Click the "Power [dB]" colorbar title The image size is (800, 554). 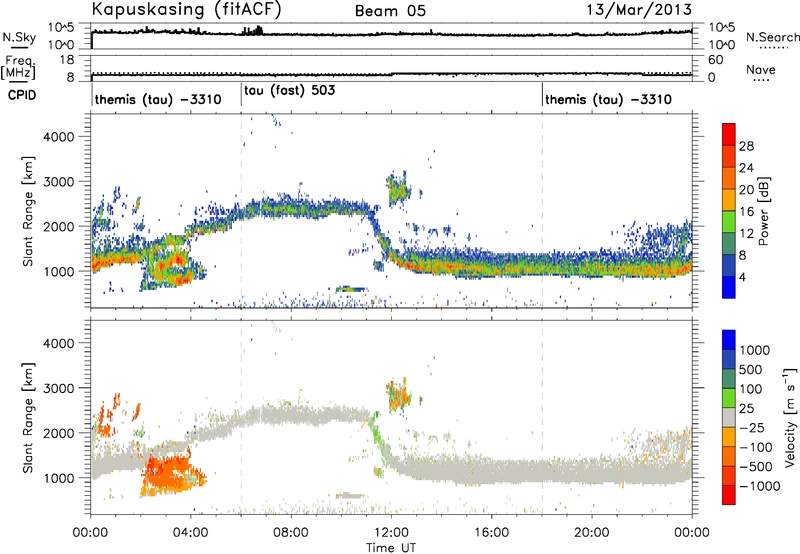pos(764,211)
